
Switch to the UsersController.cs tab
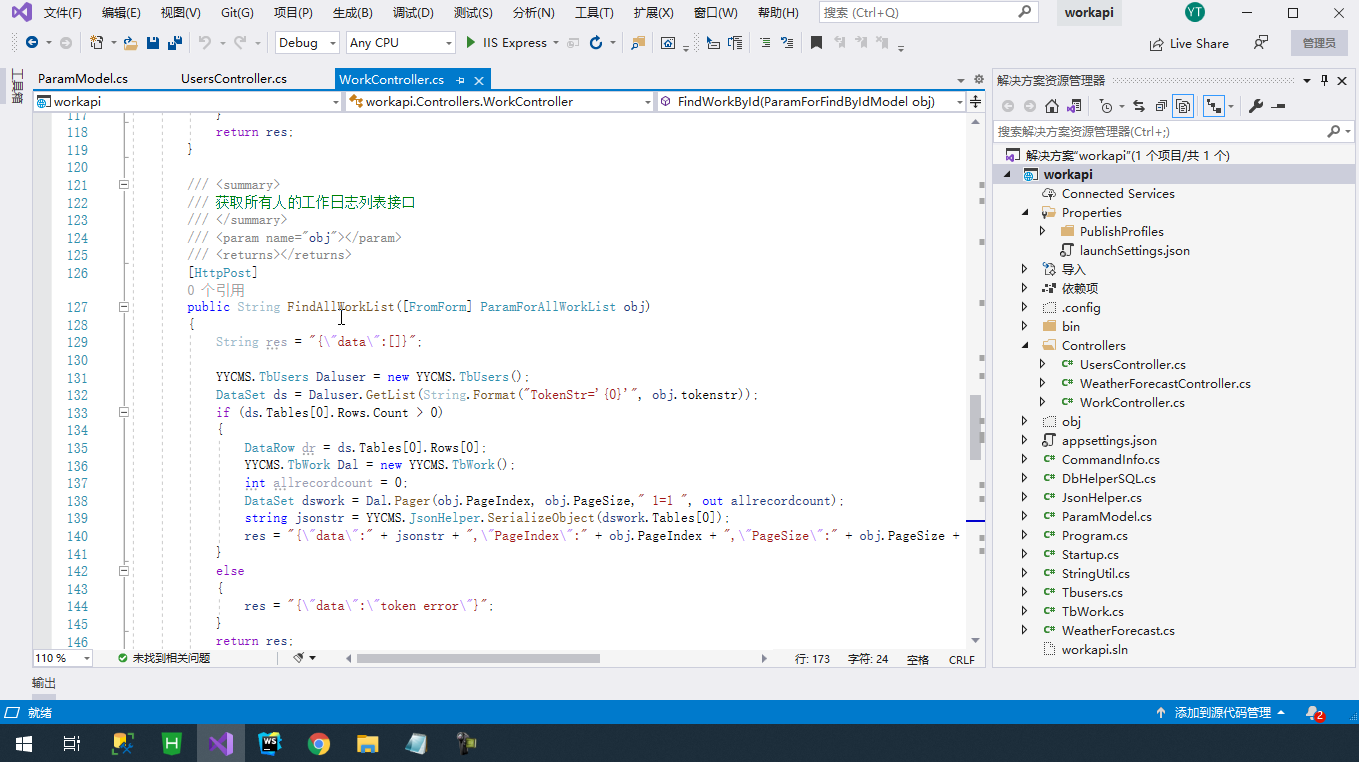(234, 79)
